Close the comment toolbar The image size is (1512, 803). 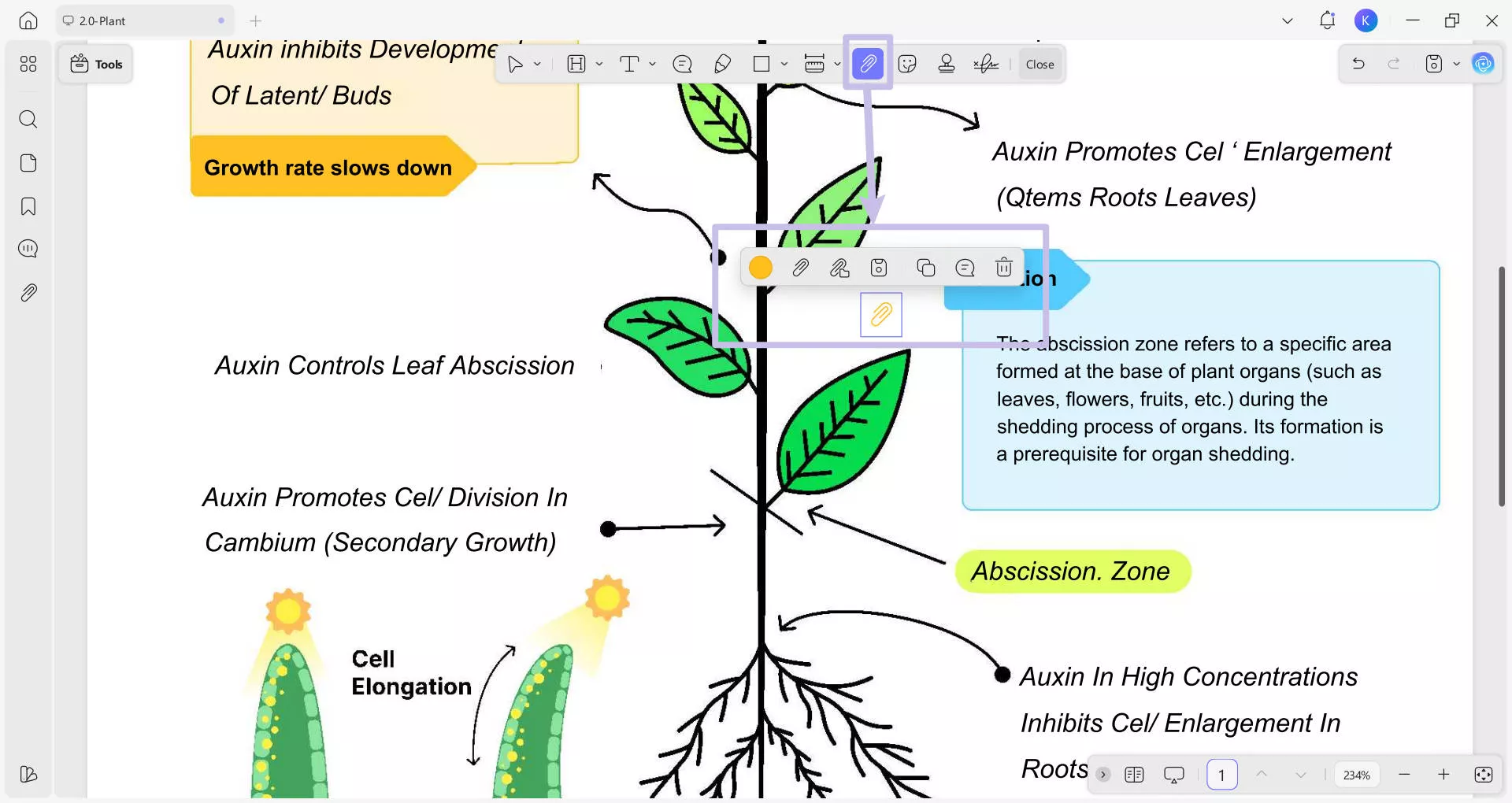click(1039, 65)
